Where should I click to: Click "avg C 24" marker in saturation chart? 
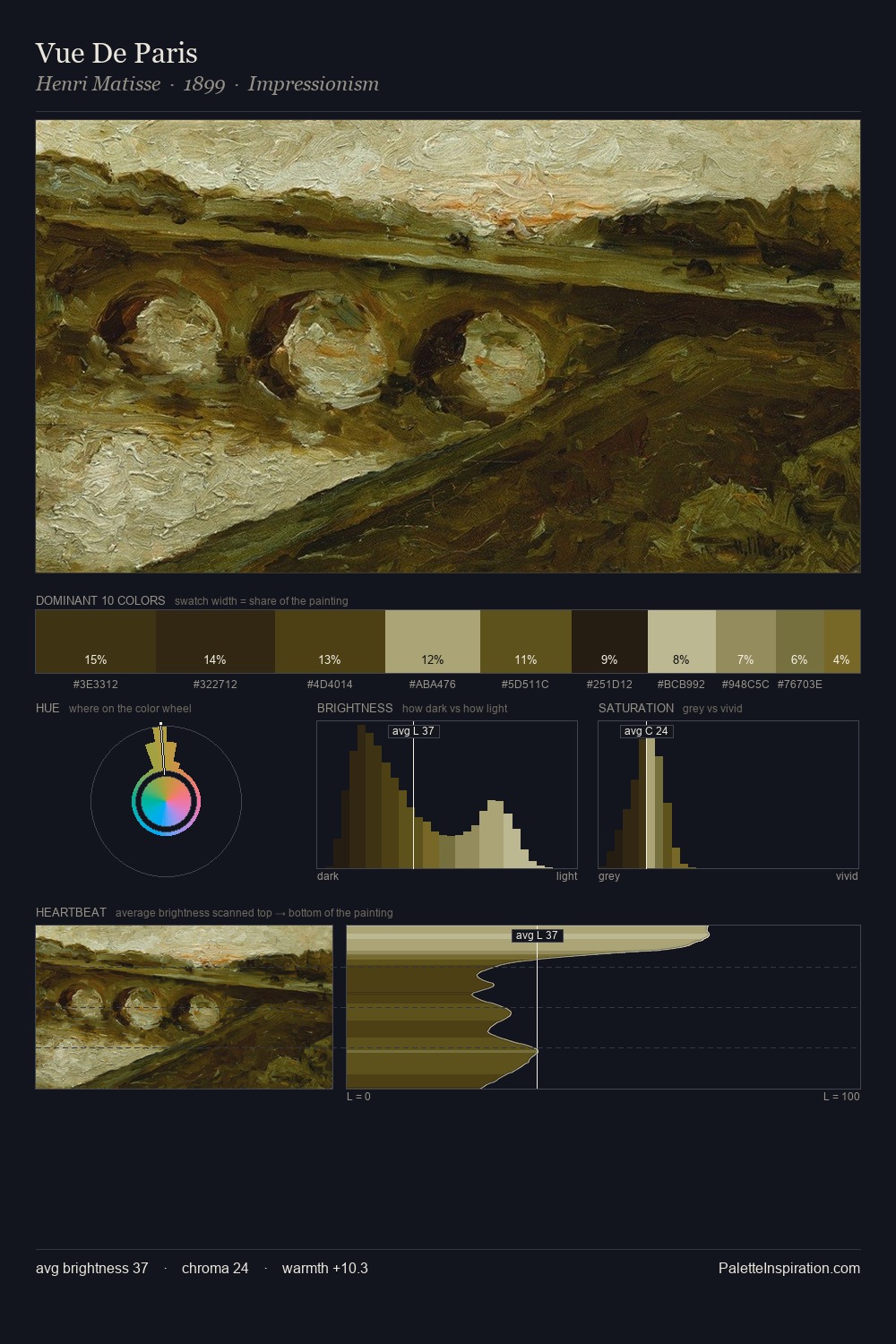[646, 731]
